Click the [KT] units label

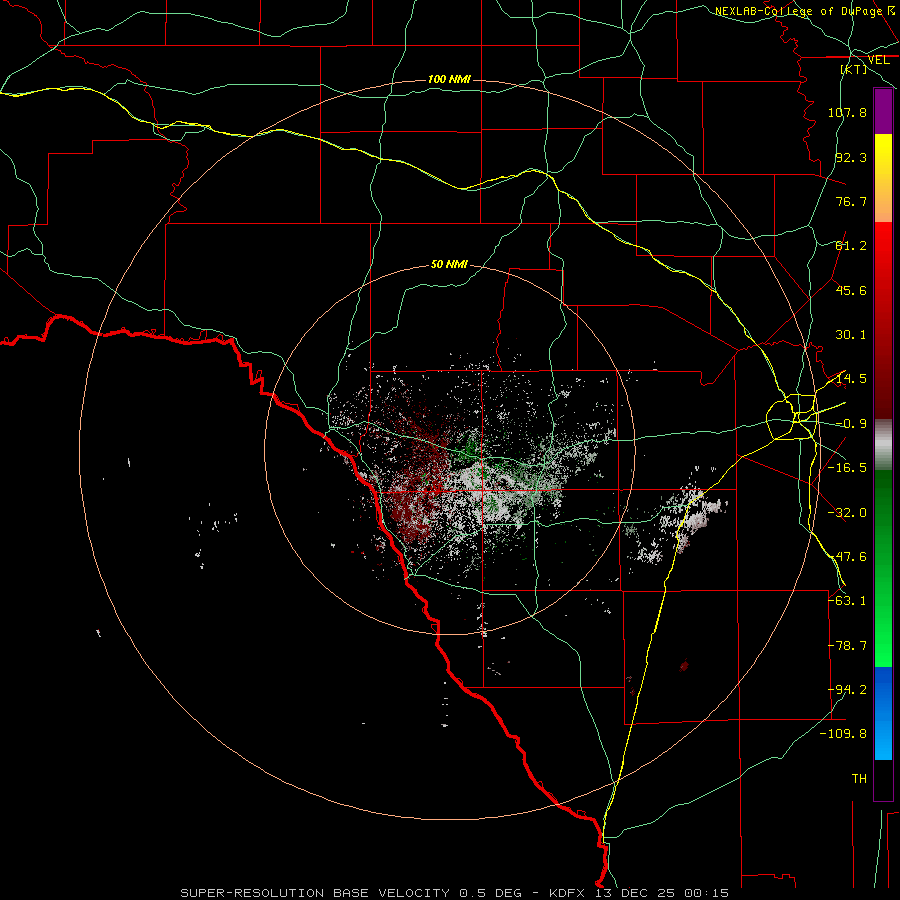point(854,69)
